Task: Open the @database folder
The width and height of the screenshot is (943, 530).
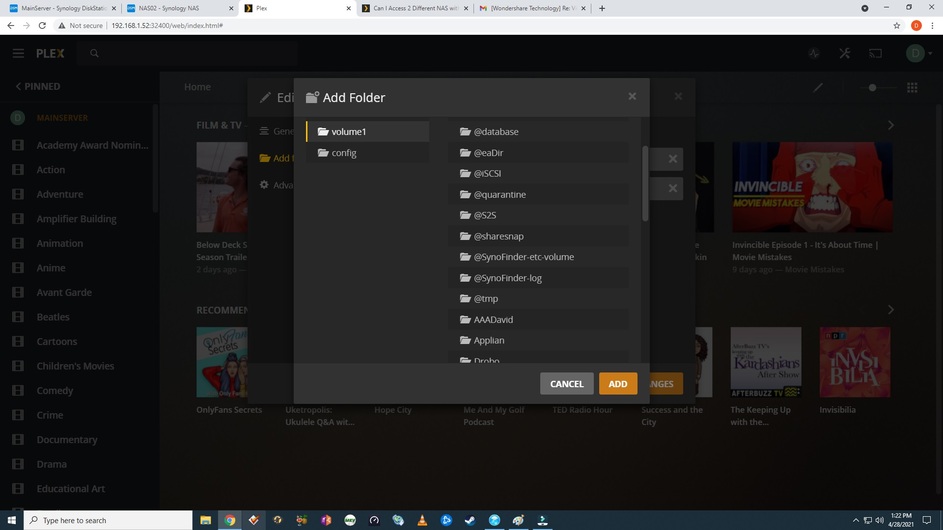Action: 538,132
